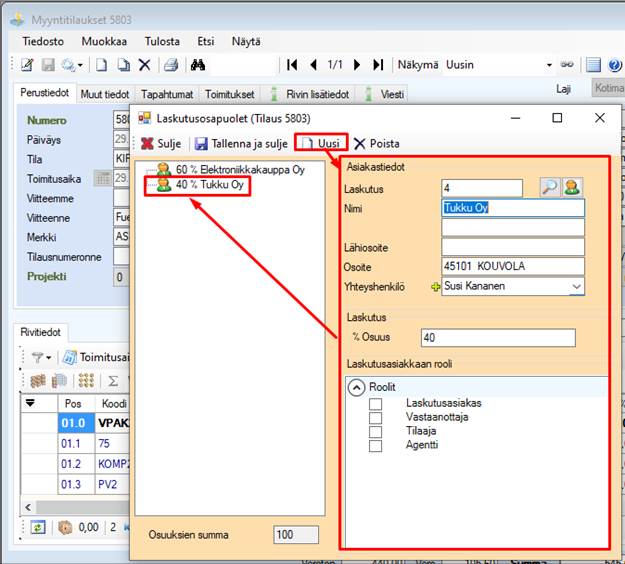Open the Tulosta menu
Screen dimensions: 625x564
click(x=162, y=41)
